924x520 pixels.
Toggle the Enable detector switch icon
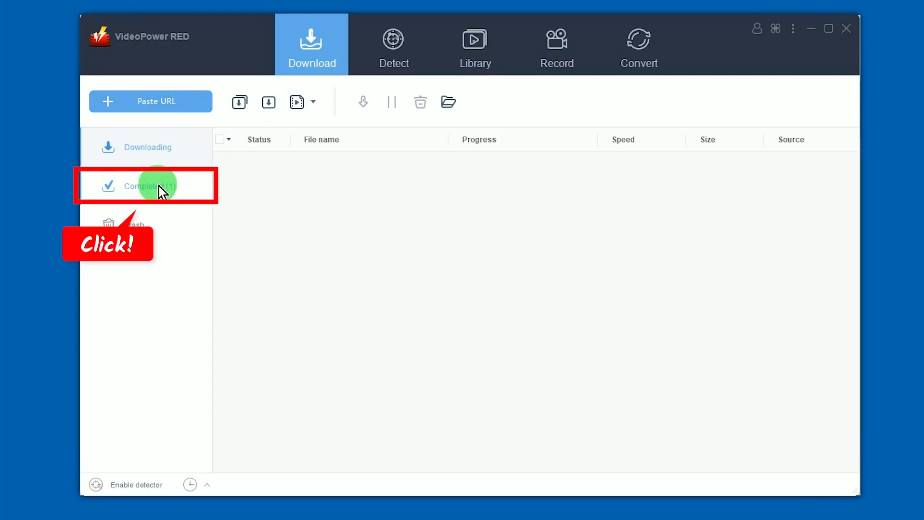click(96, 485)
